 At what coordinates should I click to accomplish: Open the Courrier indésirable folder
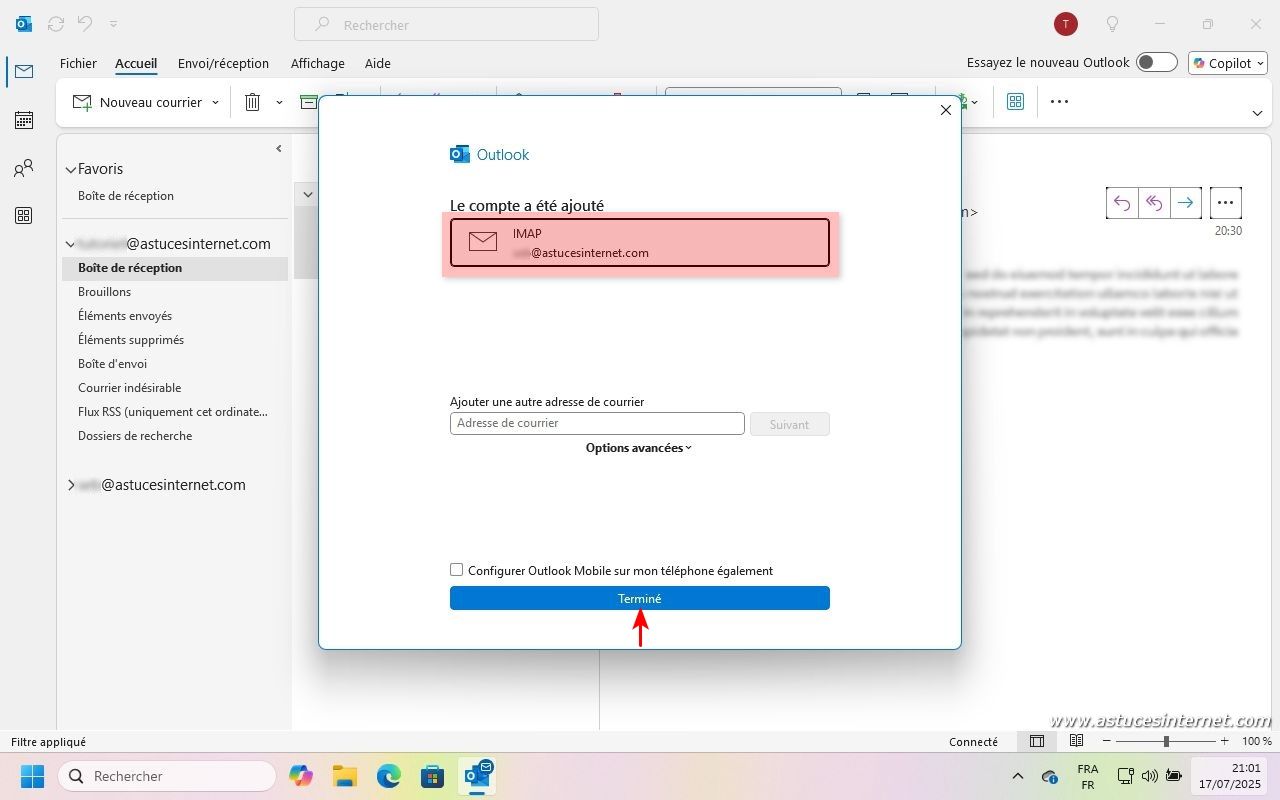point(130,388)
